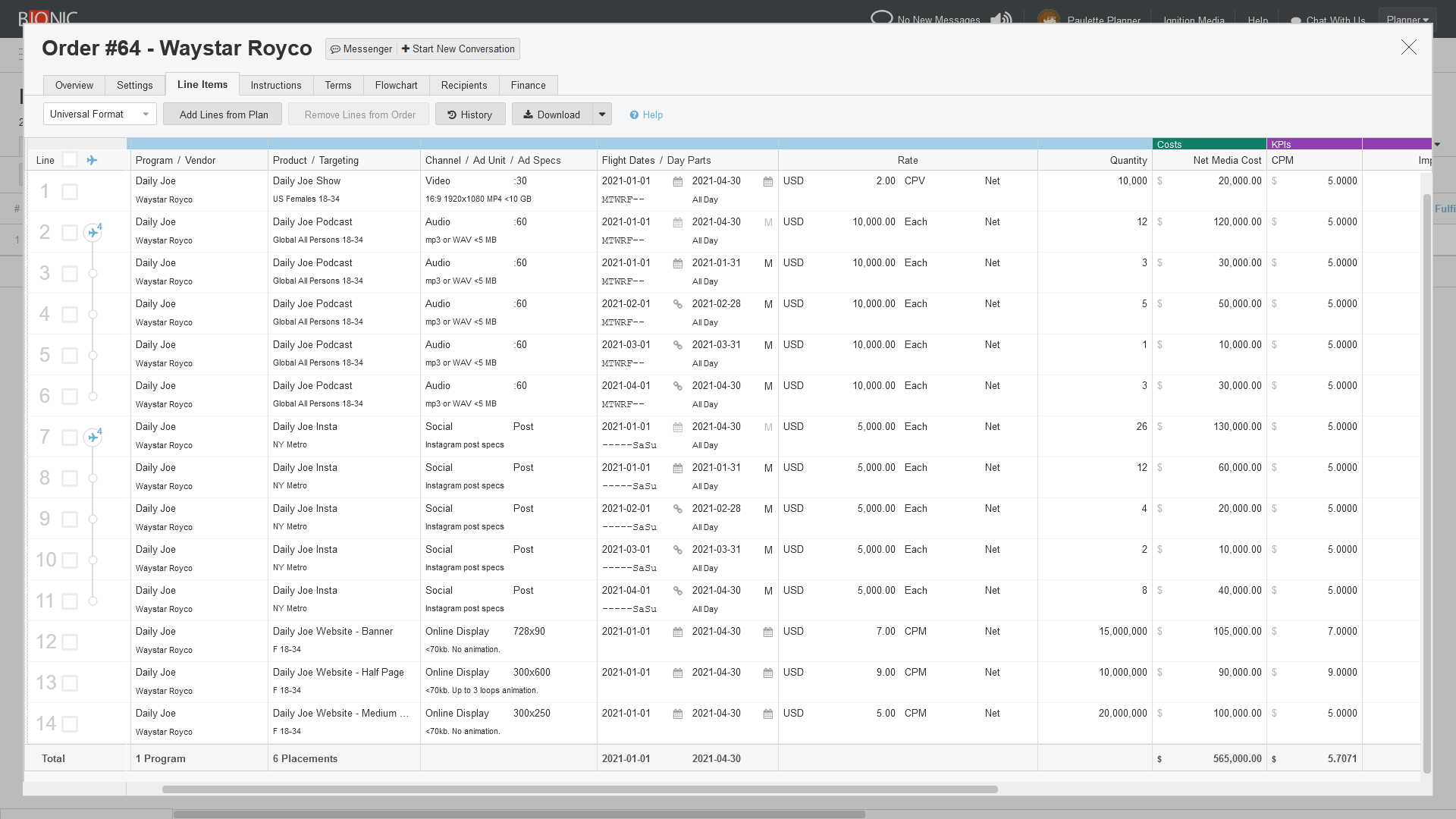
Task: Click the flight icon on line 2
Action: 93,233
